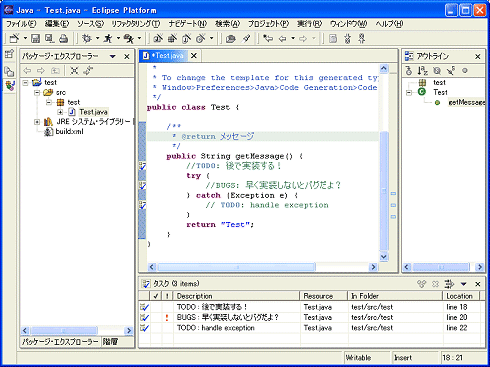This screenshot has height=367, width=490.
Task: Toggle Hide Static Members in Outline toolbar
Action: (451, 70)
